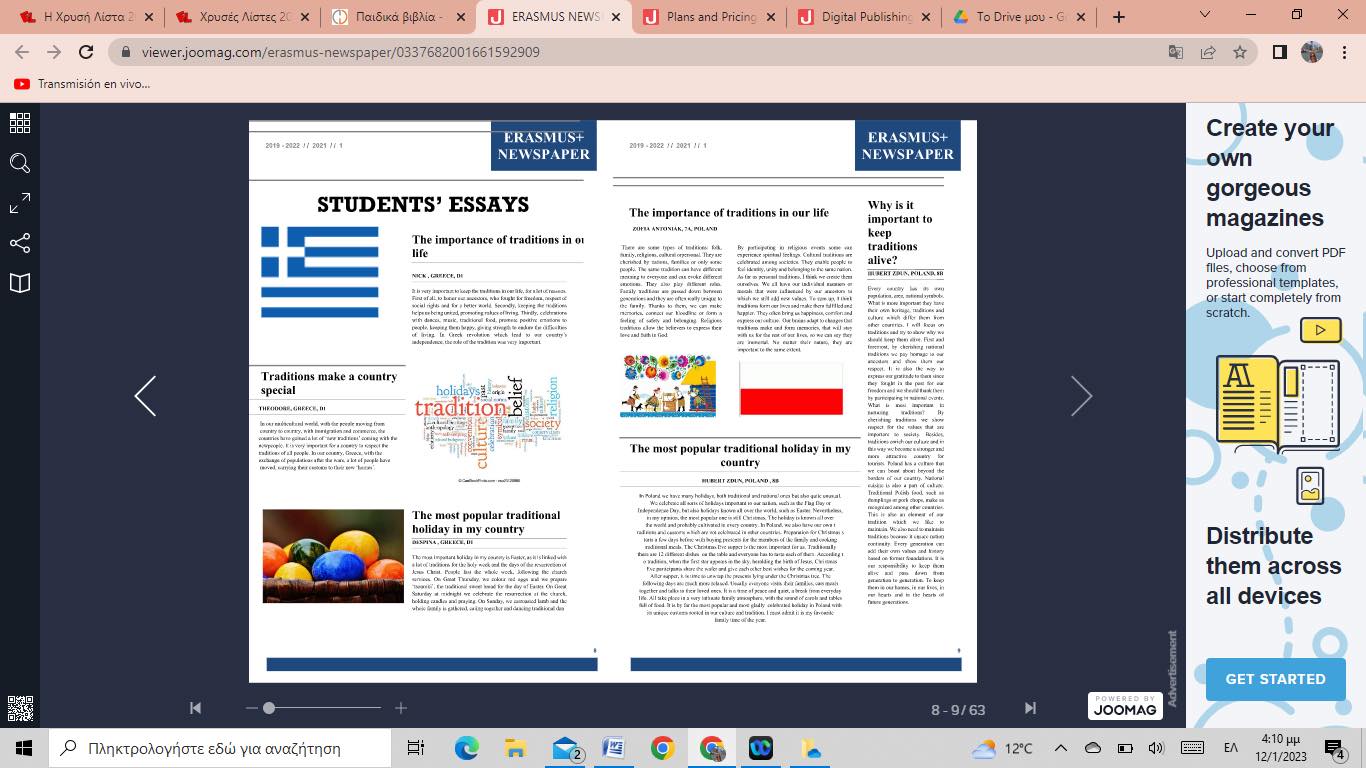This screenshot has width=1366, height=768.
Task: Reload the page
Action: point(86,52)
